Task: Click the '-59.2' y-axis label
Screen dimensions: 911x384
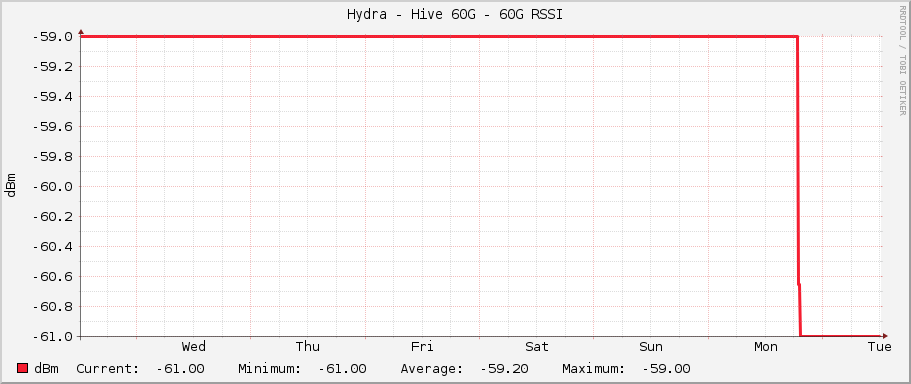Action: (52, 67)
